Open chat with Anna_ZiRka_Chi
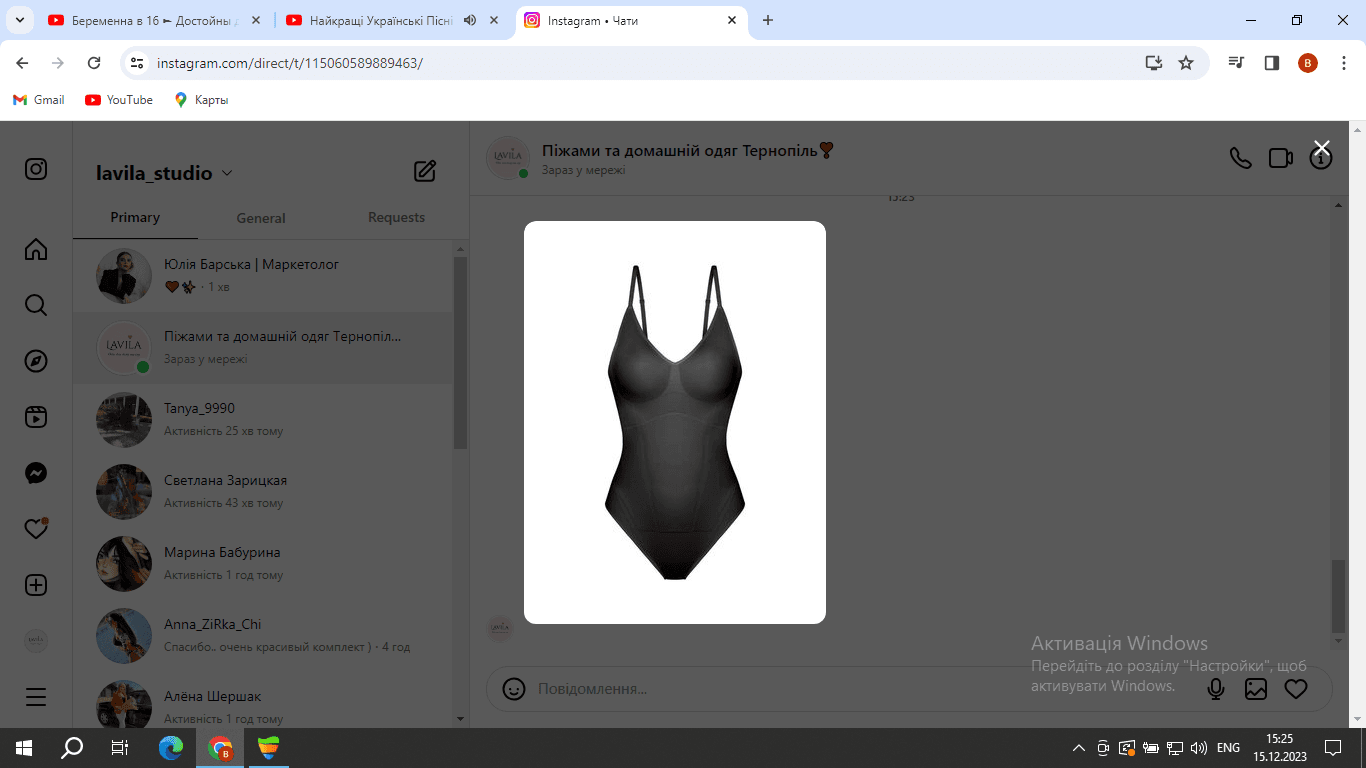1366x768 pixels. tap(263, 636)
